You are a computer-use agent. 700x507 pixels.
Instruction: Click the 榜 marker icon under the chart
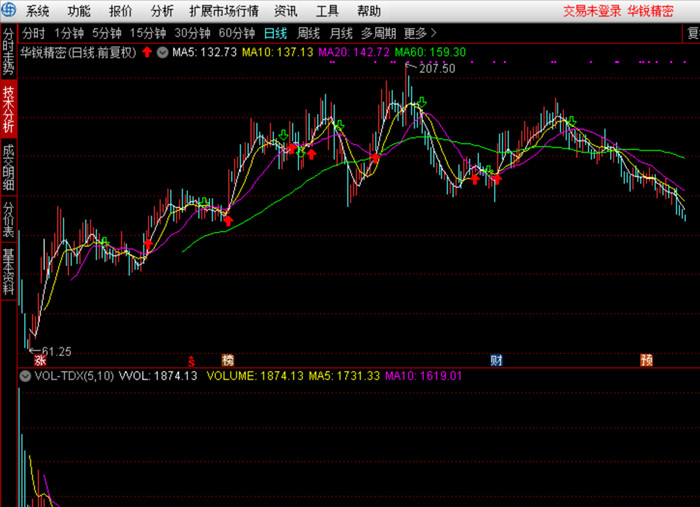click(x=228, y=359)
